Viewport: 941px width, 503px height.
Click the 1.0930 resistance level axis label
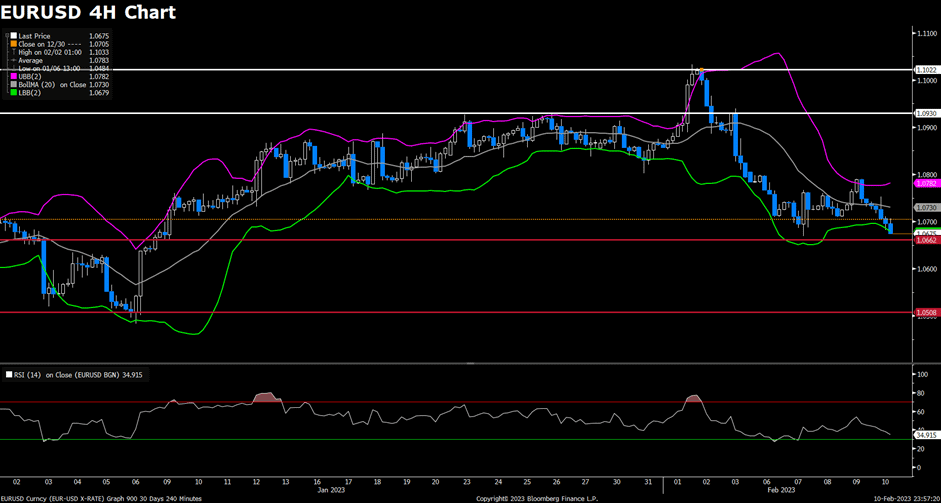click(x=926, y=113)
